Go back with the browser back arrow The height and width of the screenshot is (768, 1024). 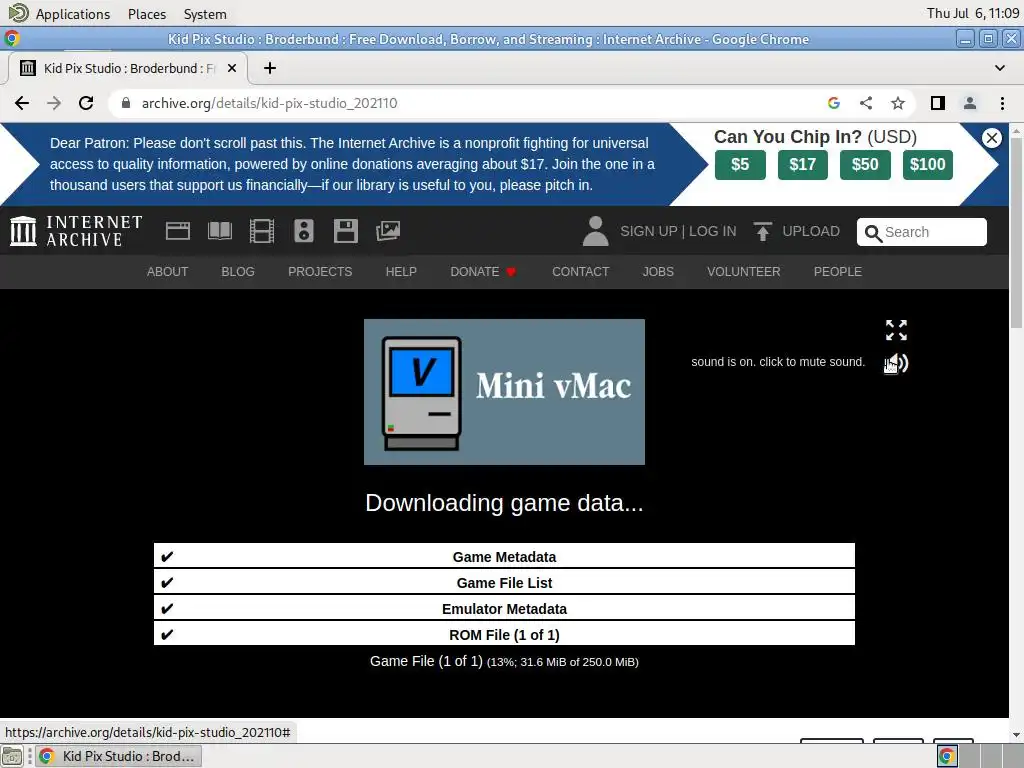[22, 103]
